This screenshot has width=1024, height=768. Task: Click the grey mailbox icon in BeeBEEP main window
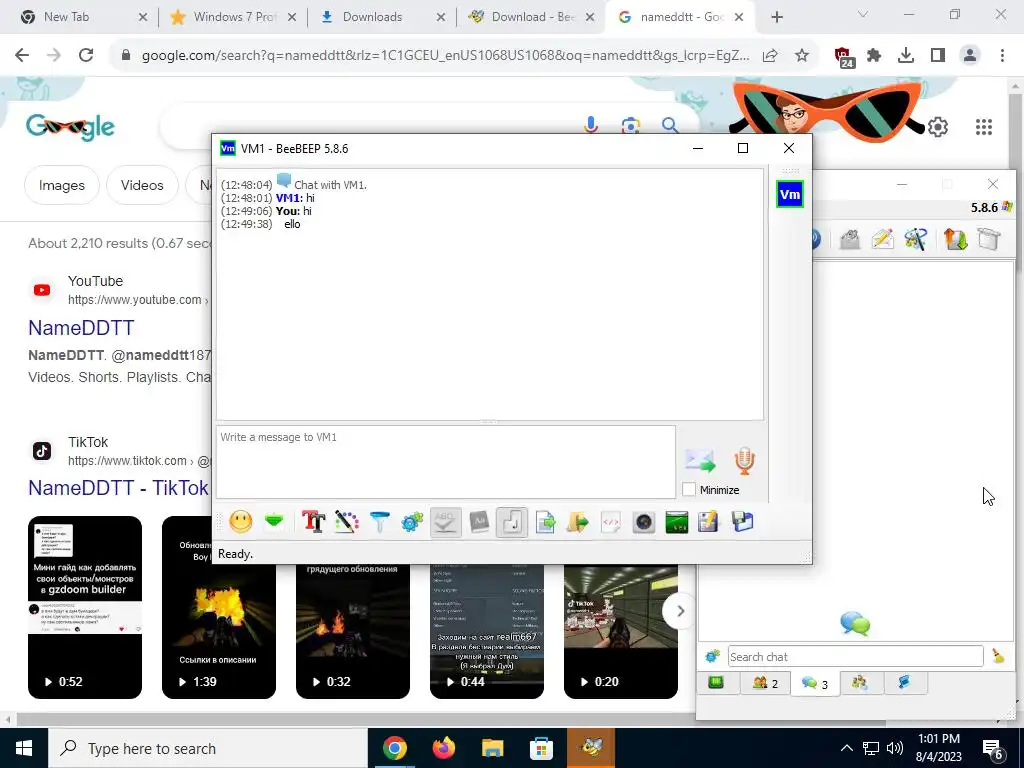(x=850, y=240)
